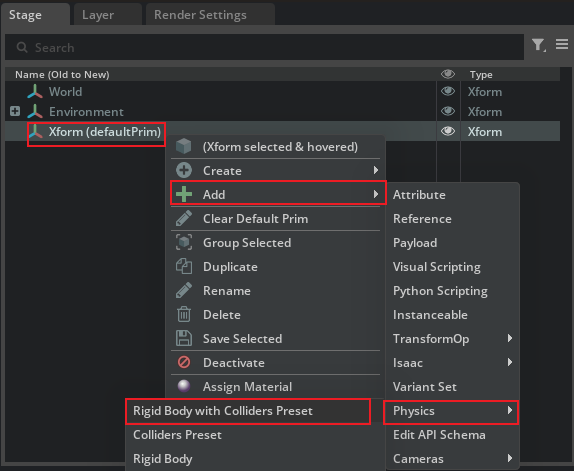This screenshot has width=574, height=471.
Task: Sort by Name (Old to New) header
Action: 62,75
